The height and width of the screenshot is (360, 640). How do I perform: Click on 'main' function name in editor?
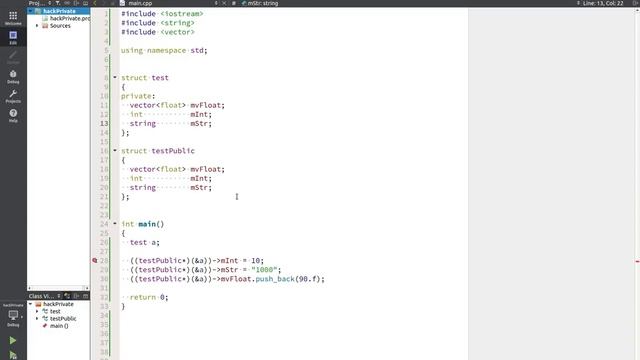pyautogui.click(x=147, y=224)
